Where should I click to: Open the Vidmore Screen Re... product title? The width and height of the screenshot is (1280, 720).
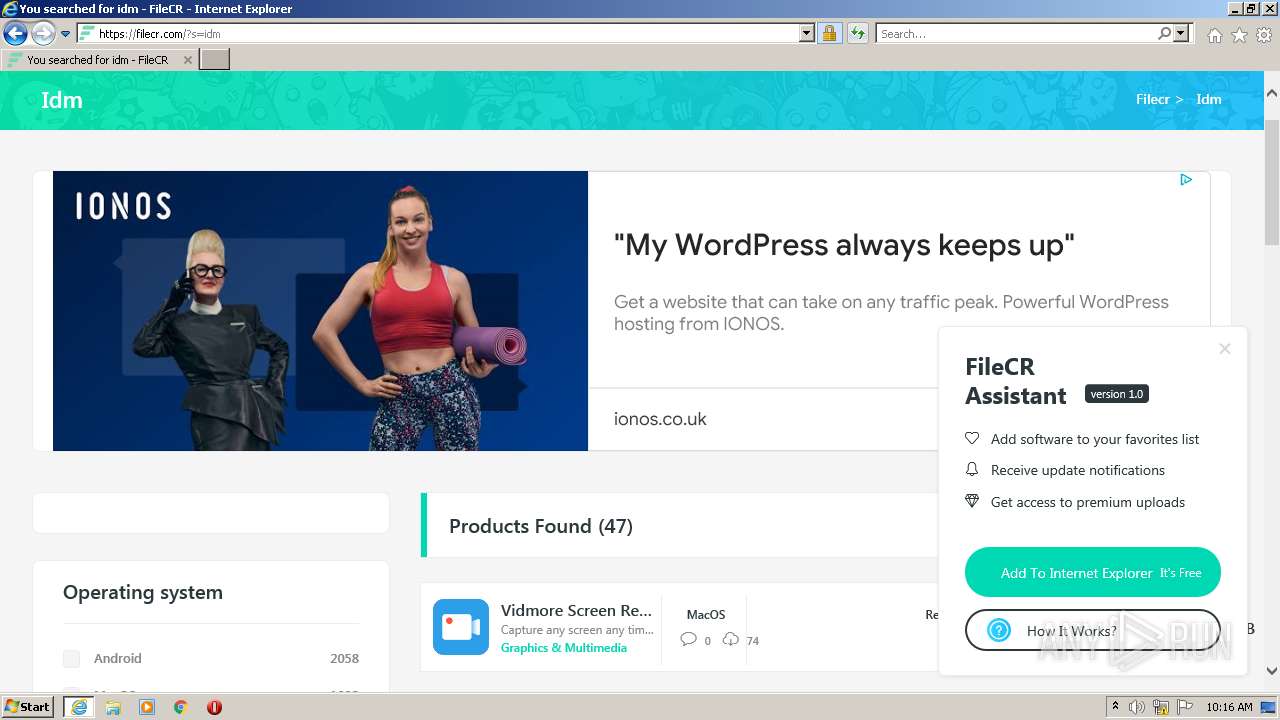tap(576, 610)
